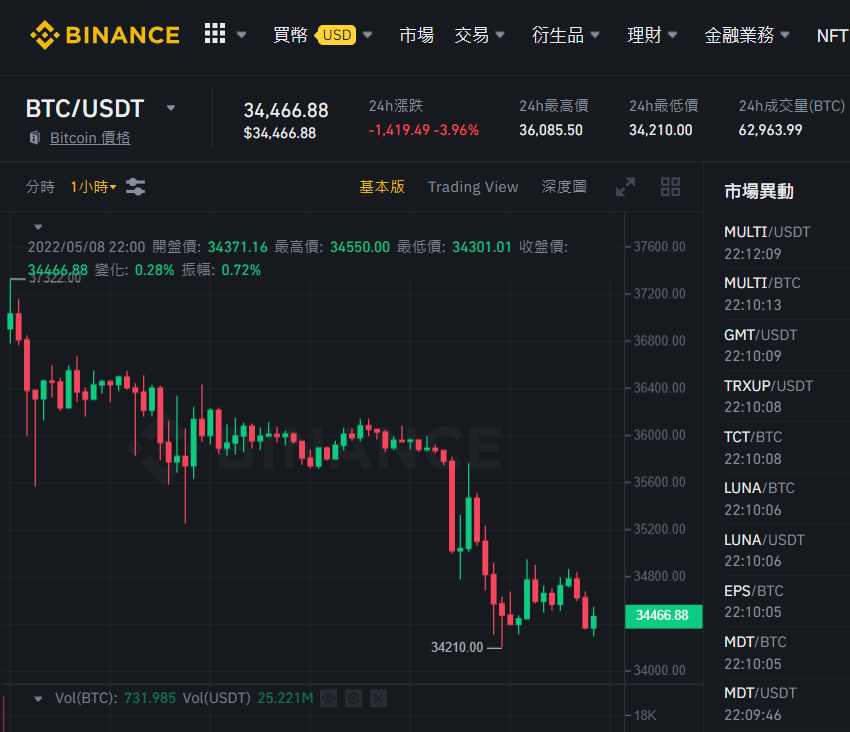Open the NFT menu item

coord(832,36)
